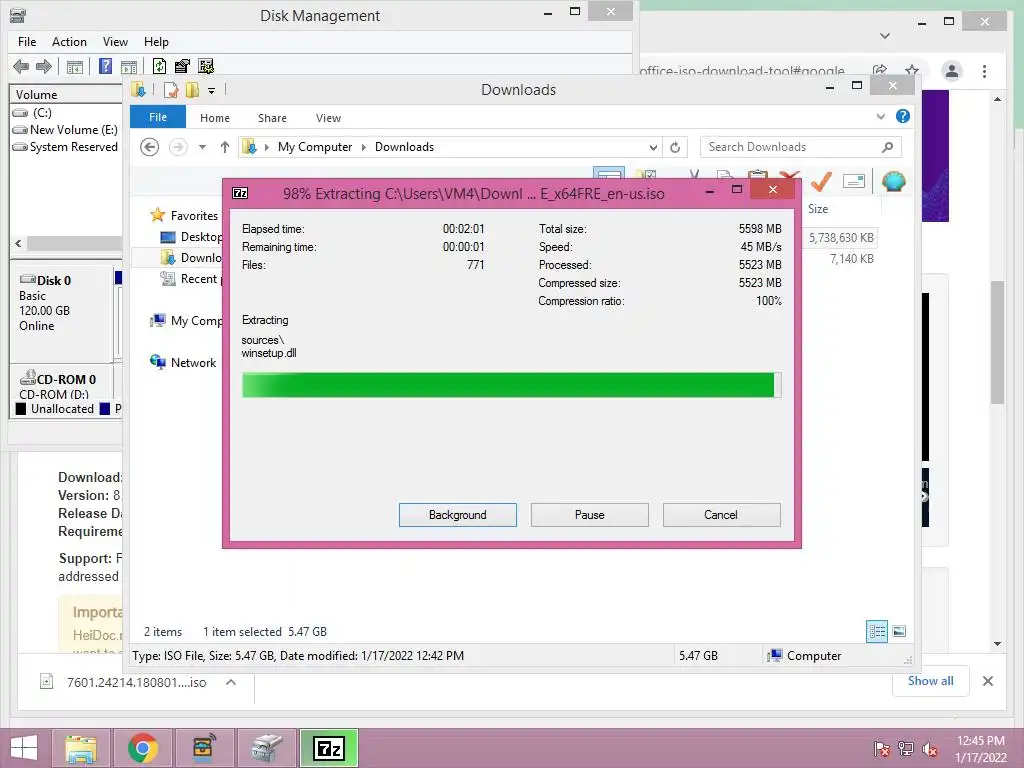Select Disk 0 in Disk Management
Screen dimensions: 1024x768
(x=61, y=312)
